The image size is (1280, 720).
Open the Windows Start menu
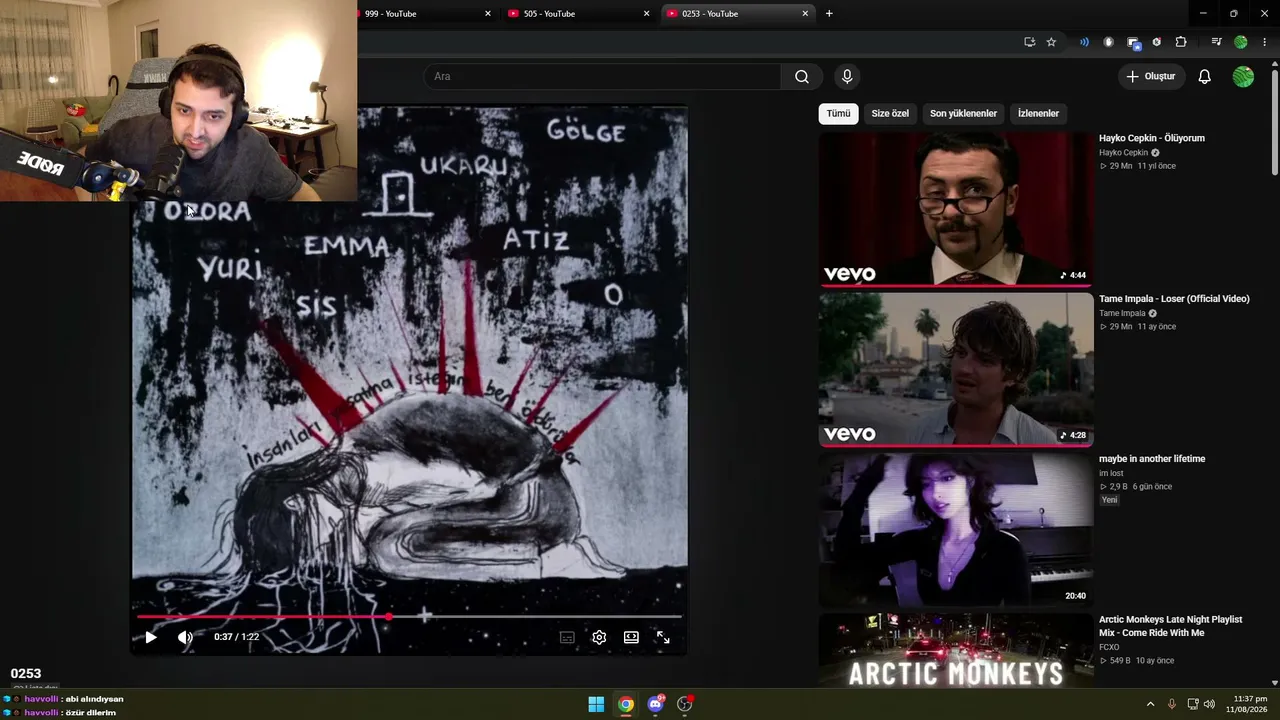pos(596,704)
